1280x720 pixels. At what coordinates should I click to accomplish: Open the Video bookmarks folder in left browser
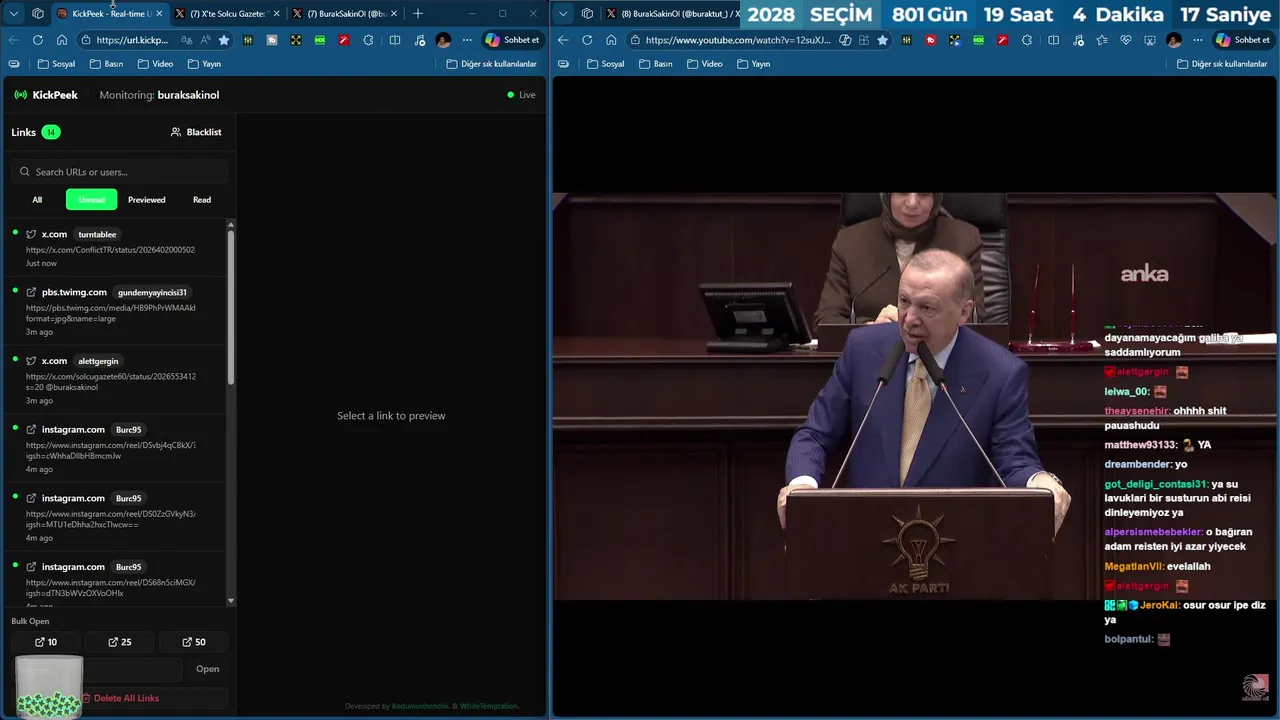pyautogui.click(x=154, y=64)
